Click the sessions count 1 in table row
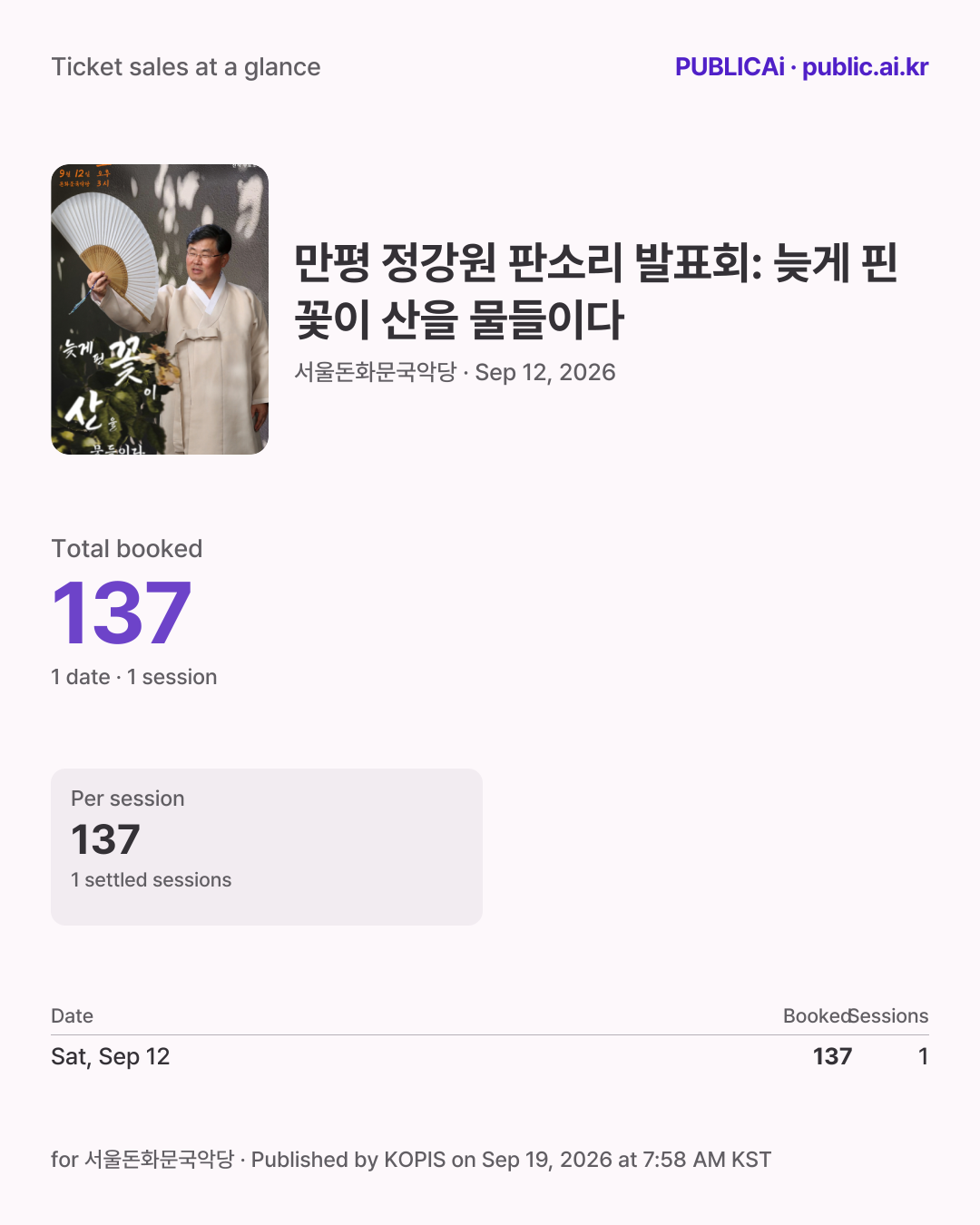Screen dimensions: 980x1225 point(923,1056)
